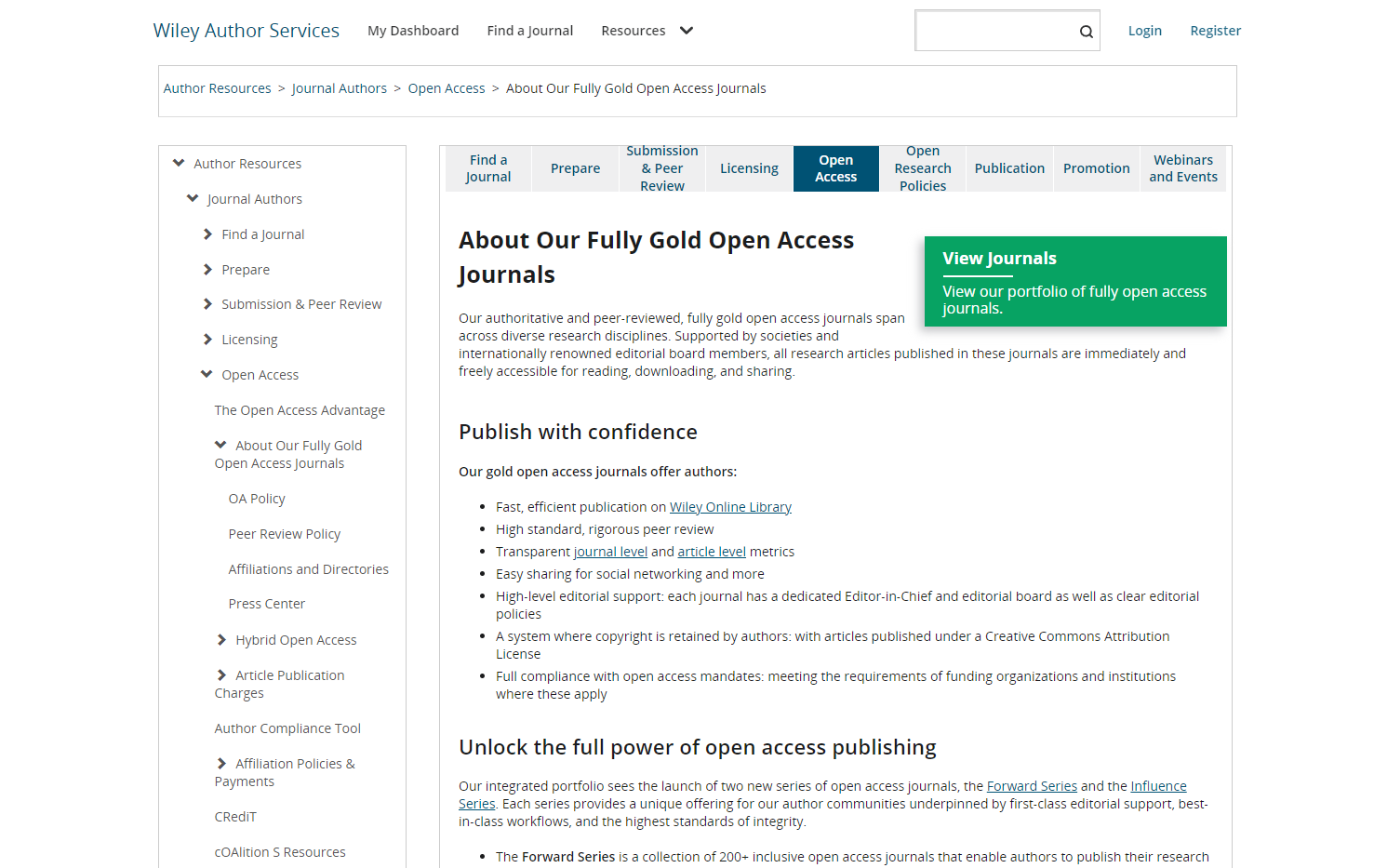Image resolution: width=1374 pixels, height=868 pixels.
Task: Switch to the Prepare tab
Action: (575, 168)
